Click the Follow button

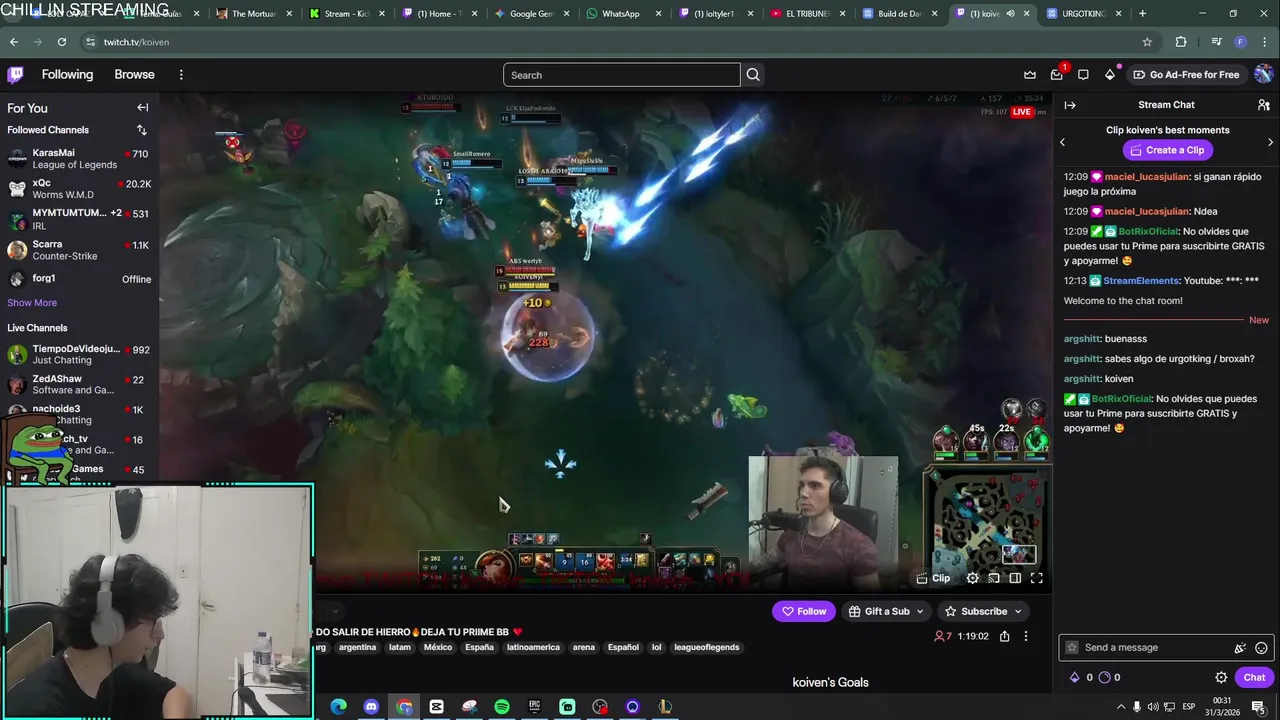804,611
